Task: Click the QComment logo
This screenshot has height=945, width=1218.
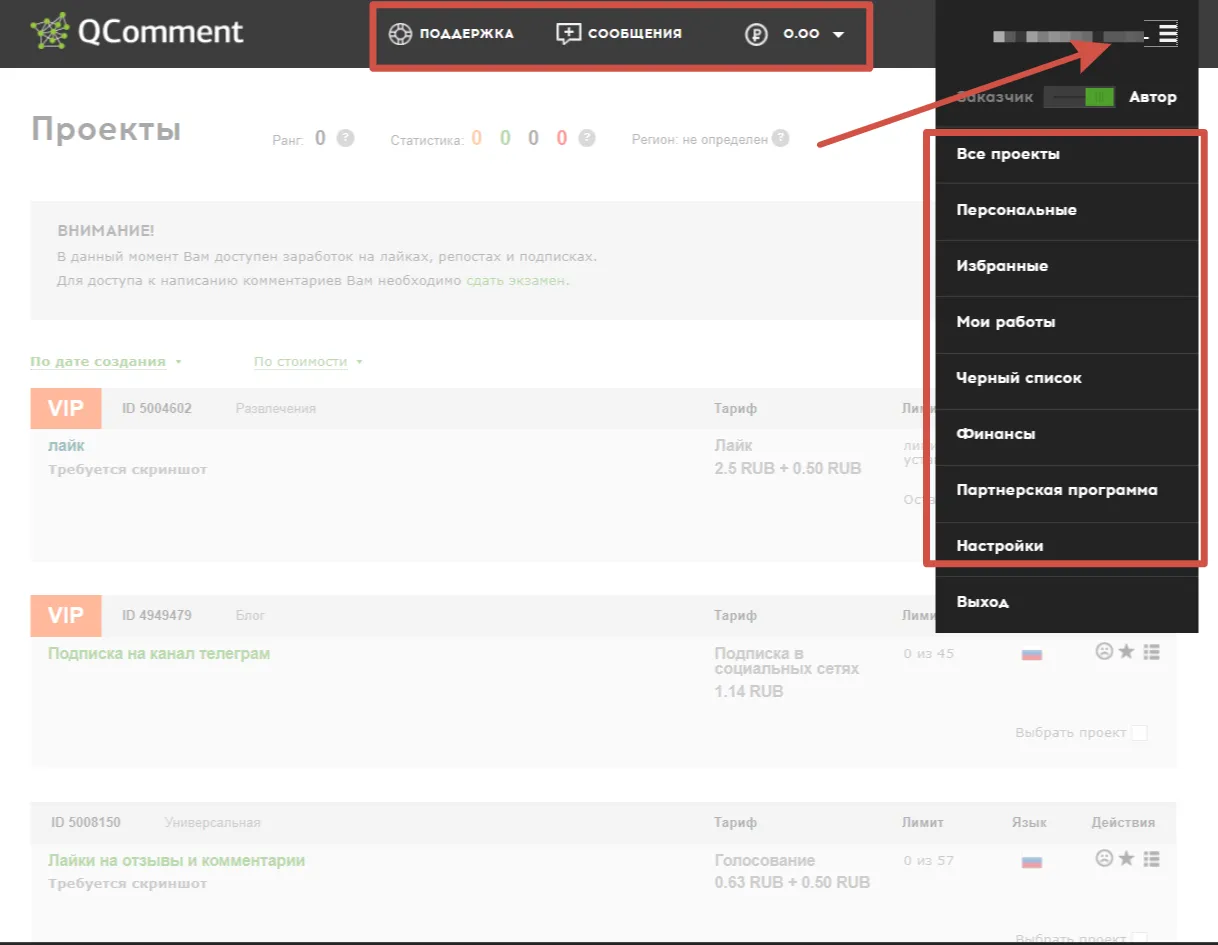Action: pos(137,32)
